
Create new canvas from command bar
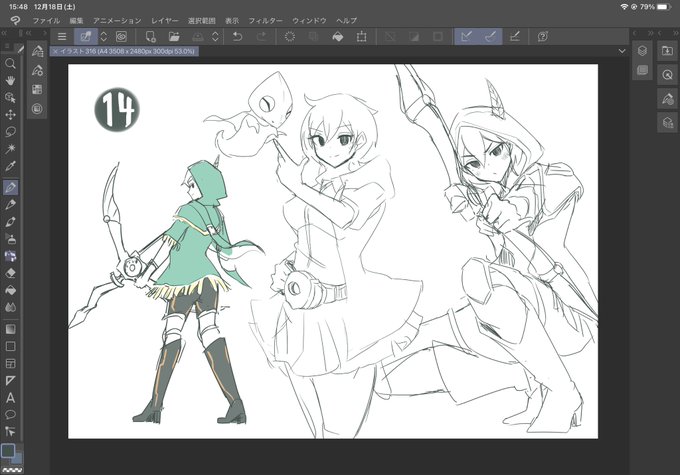tap(150, 36)
